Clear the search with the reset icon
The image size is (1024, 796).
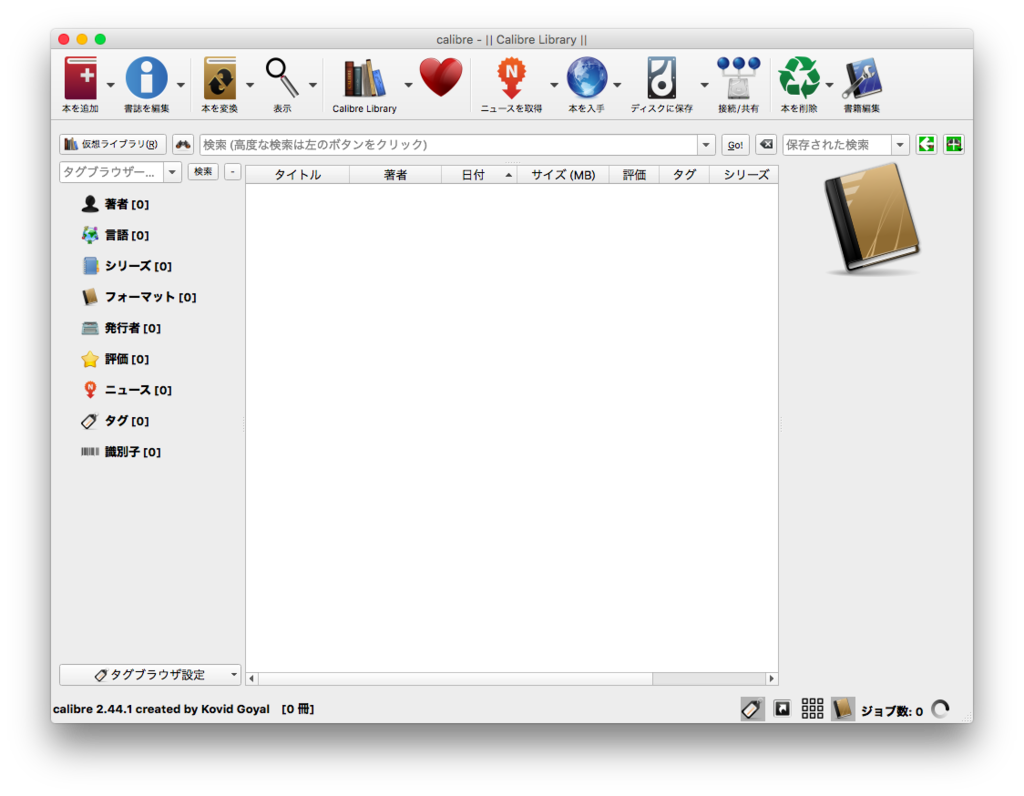click(x=766, y=144)
